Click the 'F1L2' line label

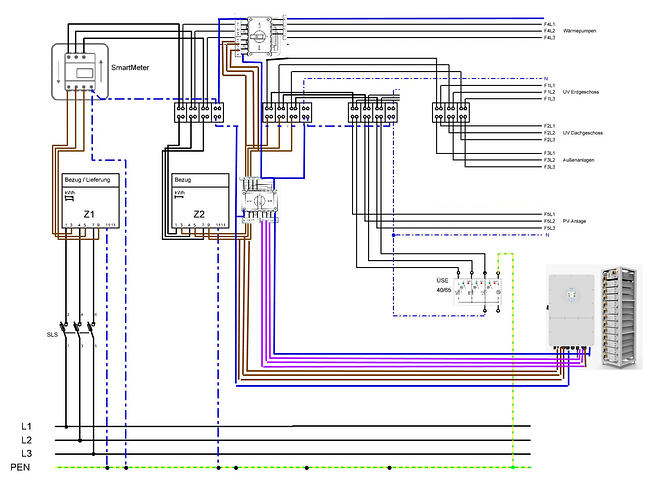549,92
